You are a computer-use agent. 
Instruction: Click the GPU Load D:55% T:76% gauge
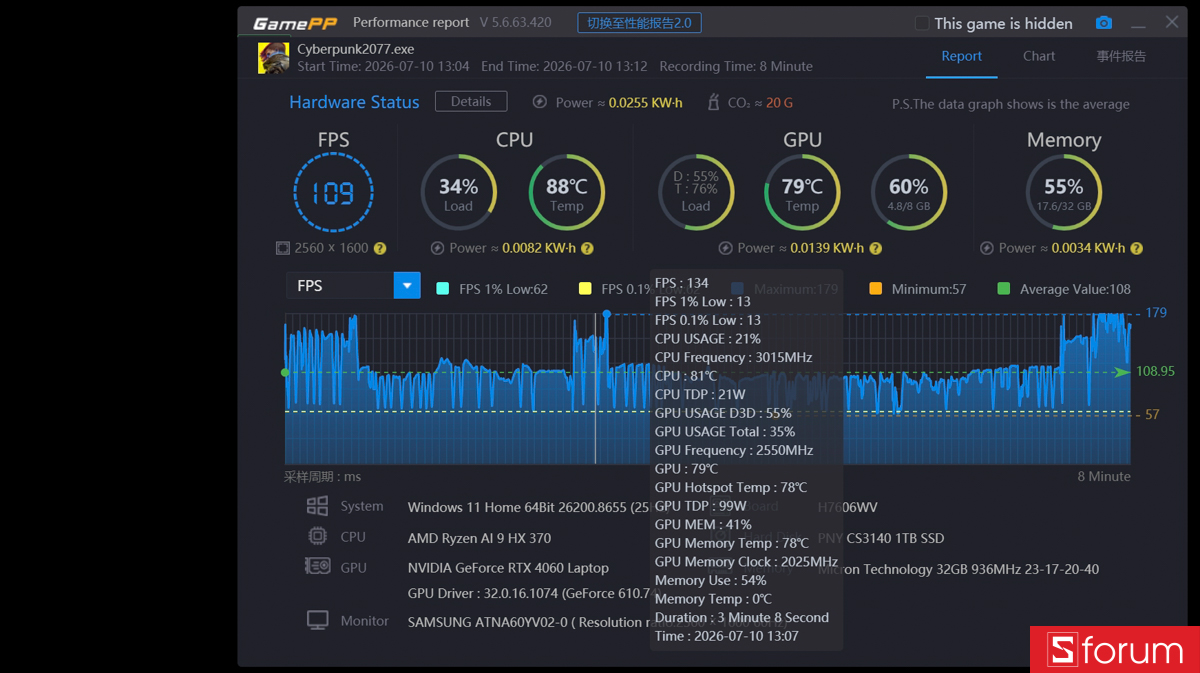point(696,193)
